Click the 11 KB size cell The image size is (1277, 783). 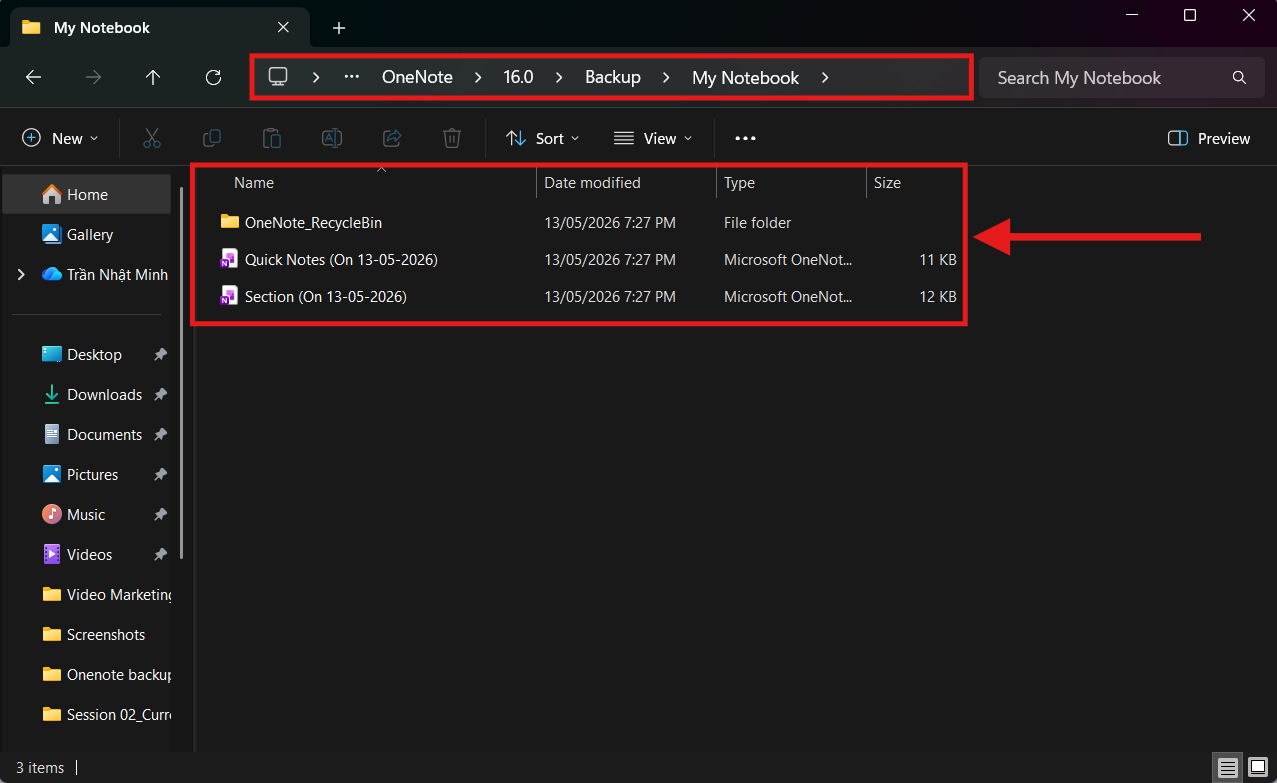tap(938, 260)
